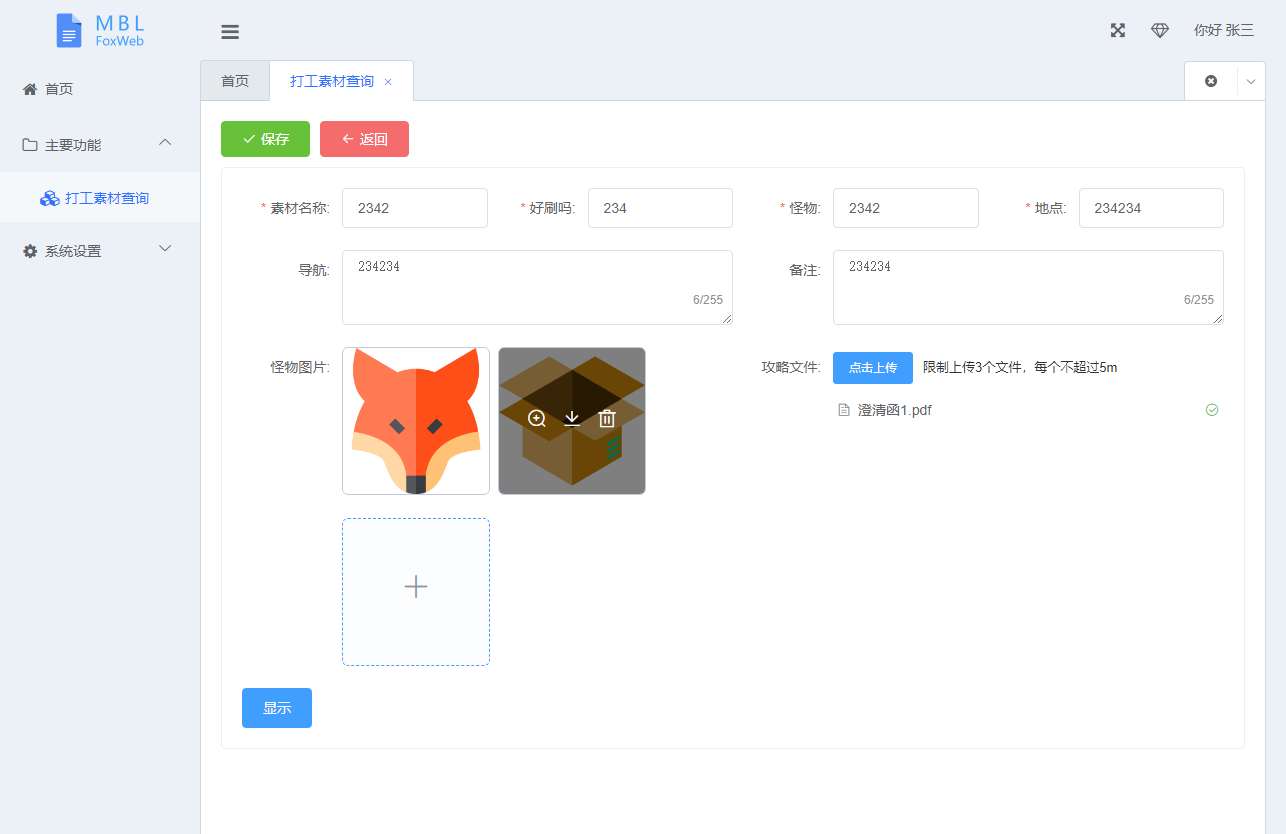
Task: Click the plus to add monster image
Action: [x=416, y=587]
